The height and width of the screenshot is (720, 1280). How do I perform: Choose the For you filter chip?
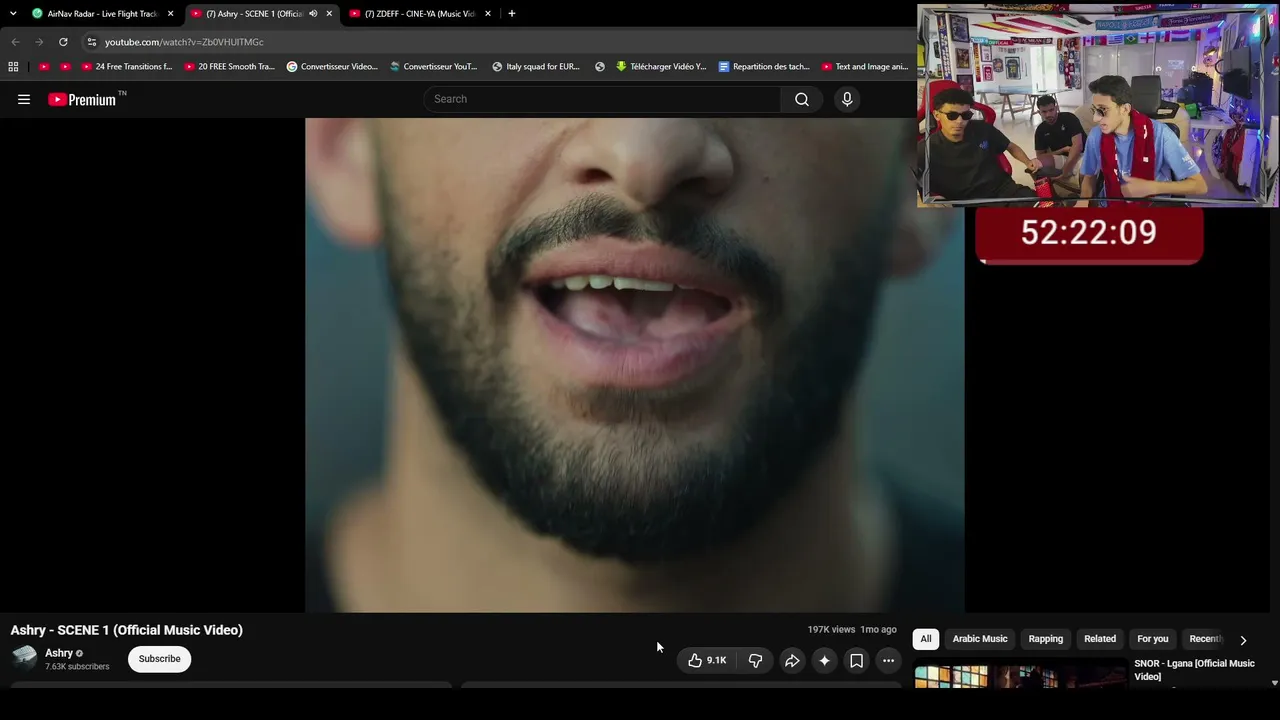coord(1153,639)
